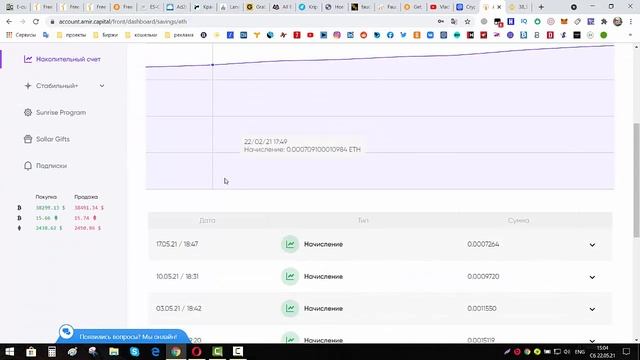The width and height of the screenshot is (640, 360).
Task: Click the Сумма column header
Action: point(518,220)
